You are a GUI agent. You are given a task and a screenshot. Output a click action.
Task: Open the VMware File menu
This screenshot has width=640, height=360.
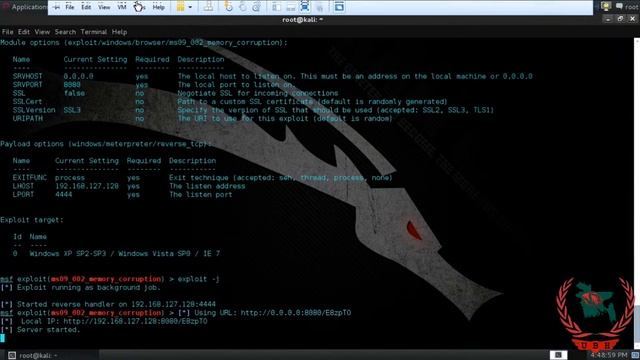point(70,7)
